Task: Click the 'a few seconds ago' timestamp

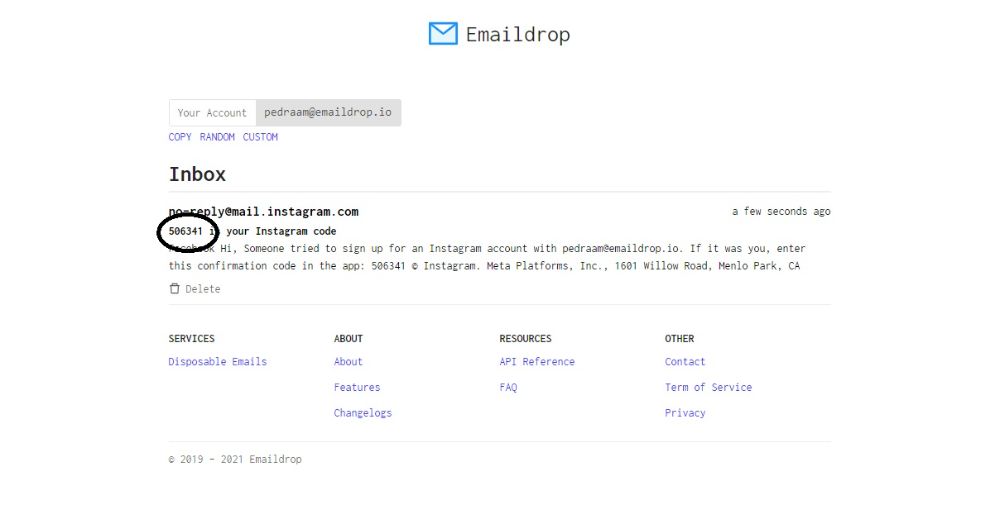Action: click(x=781, y=211)
